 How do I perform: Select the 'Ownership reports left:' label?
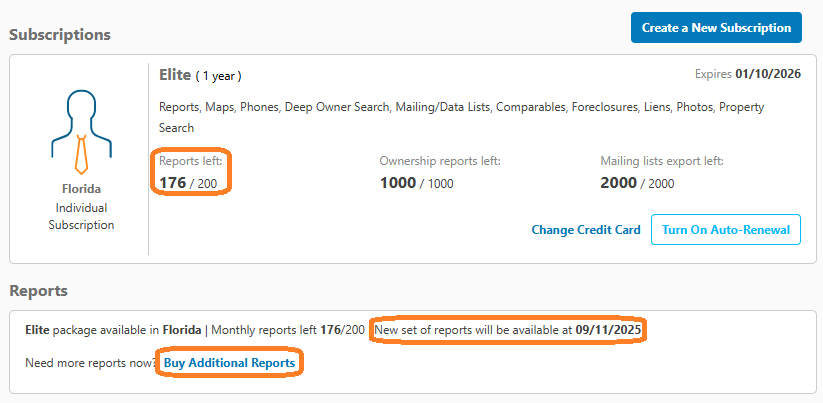(x=440, y=161)
